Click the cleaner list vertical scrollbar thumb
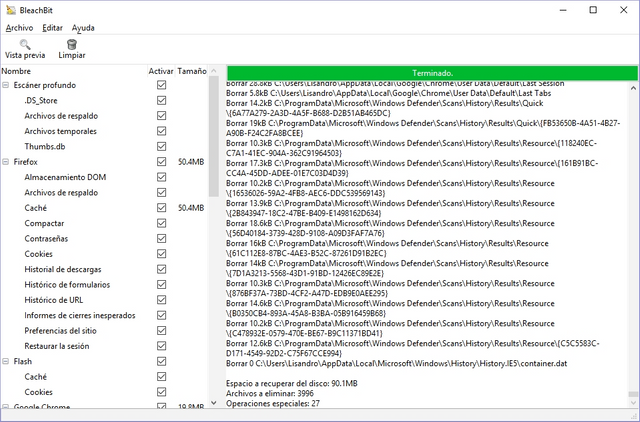 (x=214, y=136)
